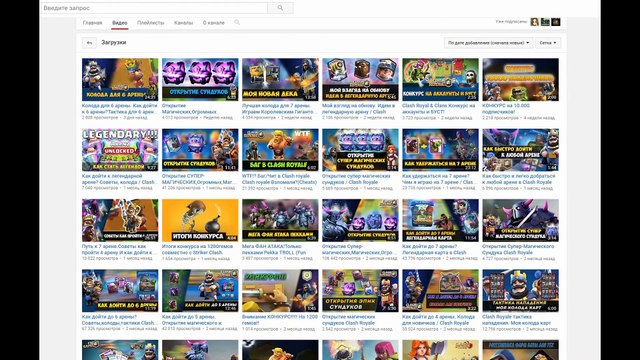This screenshot has width=640, height=360.
Task: Open the title Как быстро и легко добраться
Action: tap(518, 179)
